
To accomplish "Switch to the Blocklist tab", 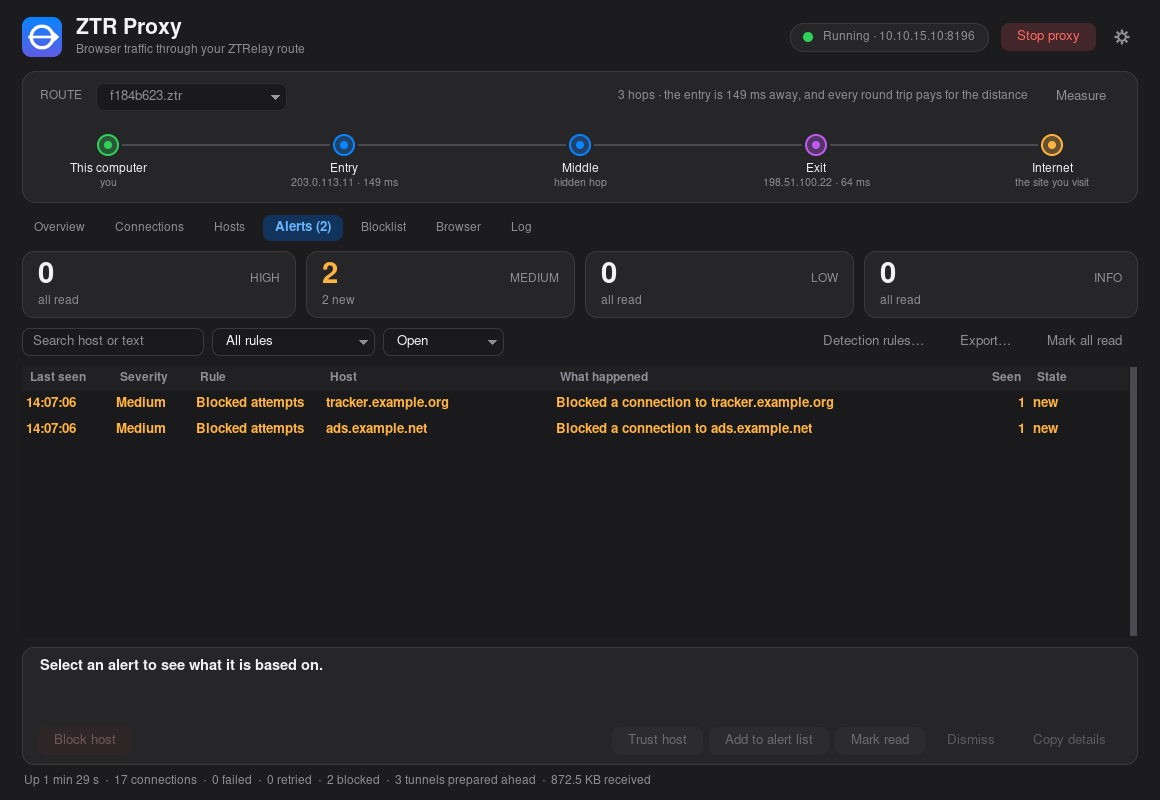I will click(x=383, y=227).
